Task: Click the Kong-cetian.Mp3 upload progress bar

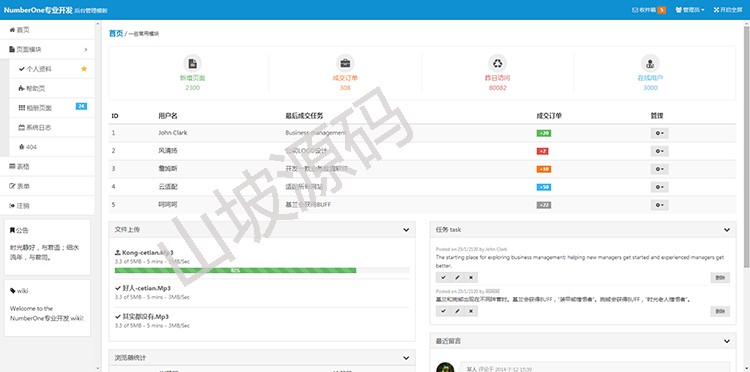Action: coord(262,271)
